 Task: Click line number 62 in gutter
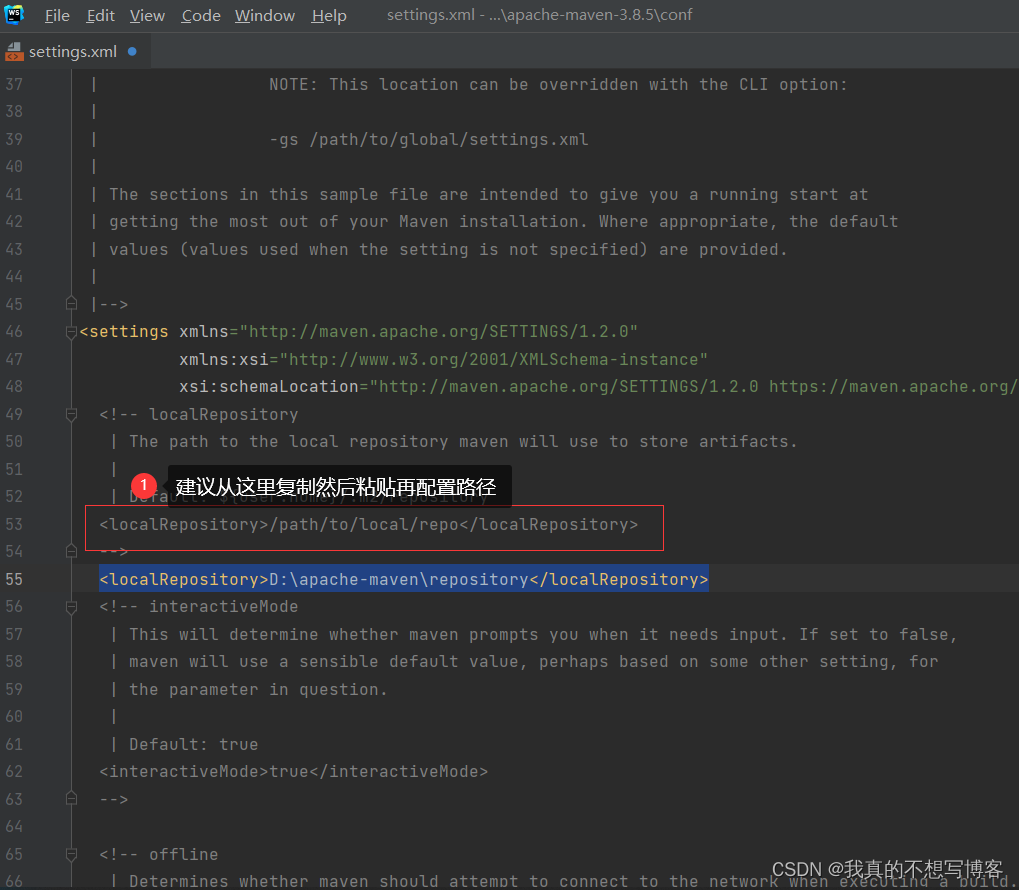click(14, 772)
